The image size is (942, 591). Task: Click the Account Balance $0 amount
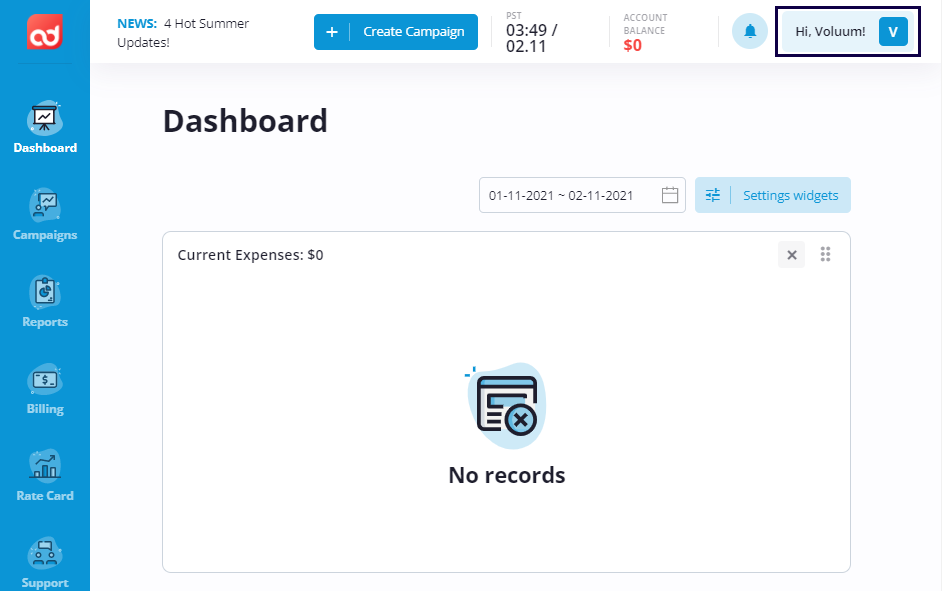(632, 45)
